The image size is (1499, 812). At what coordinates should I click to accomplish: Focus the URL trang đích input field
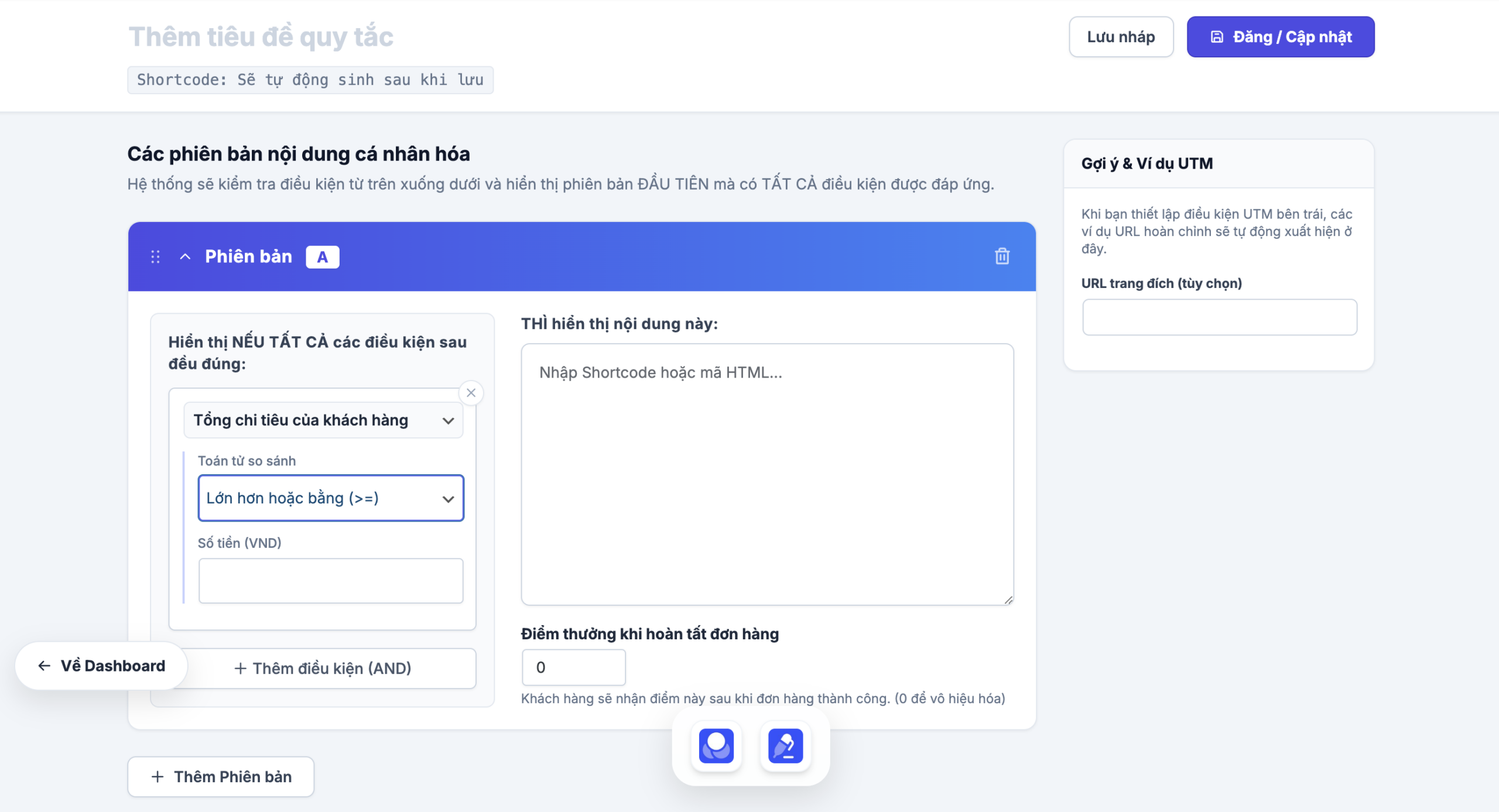click(1219, 317)
